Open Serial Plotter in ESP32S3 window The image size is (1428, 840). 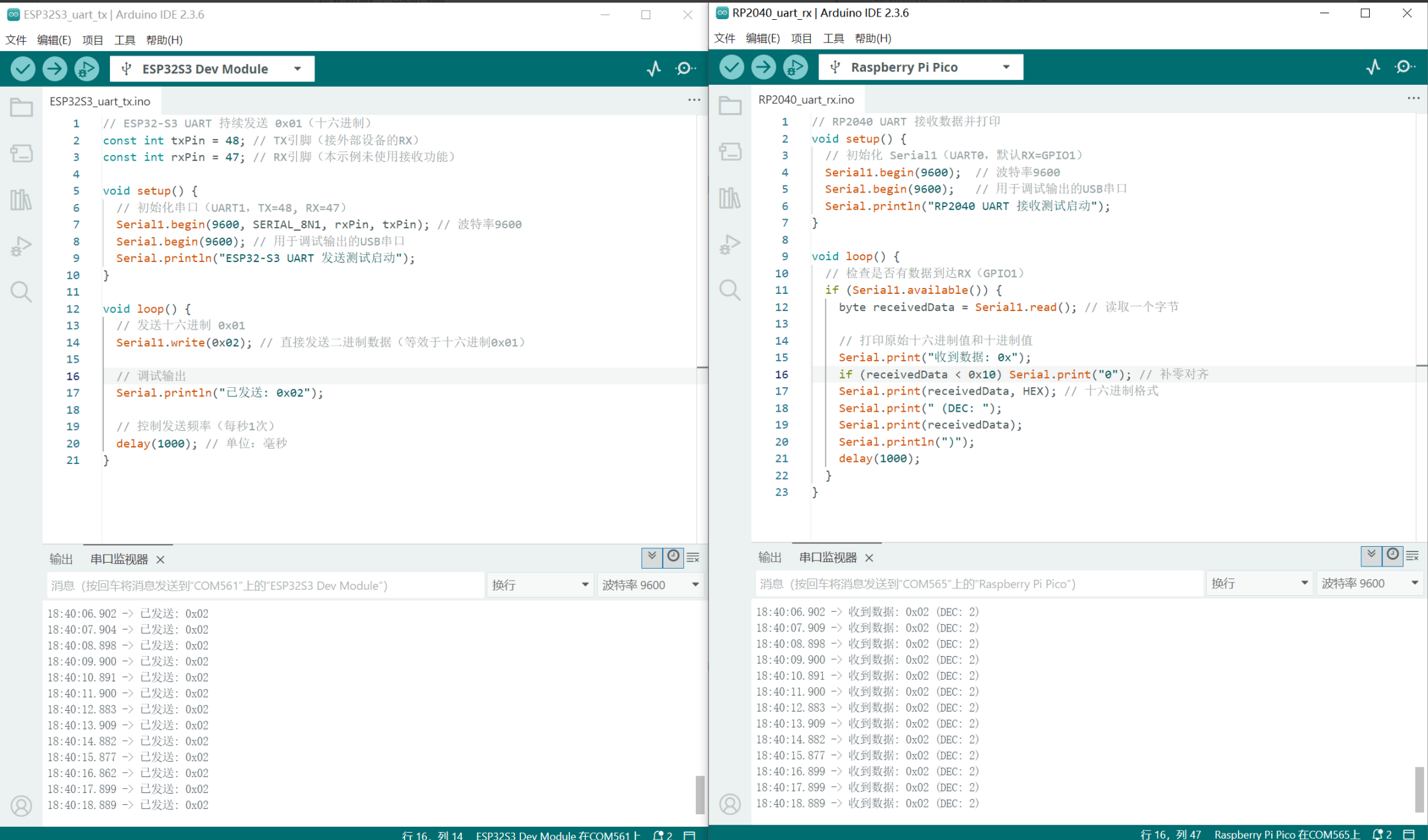[654, 69]
